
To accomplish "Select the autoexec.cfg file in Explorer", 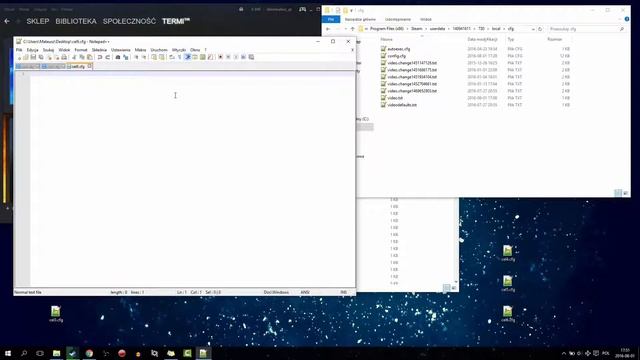I will click(x=399, y=49).
